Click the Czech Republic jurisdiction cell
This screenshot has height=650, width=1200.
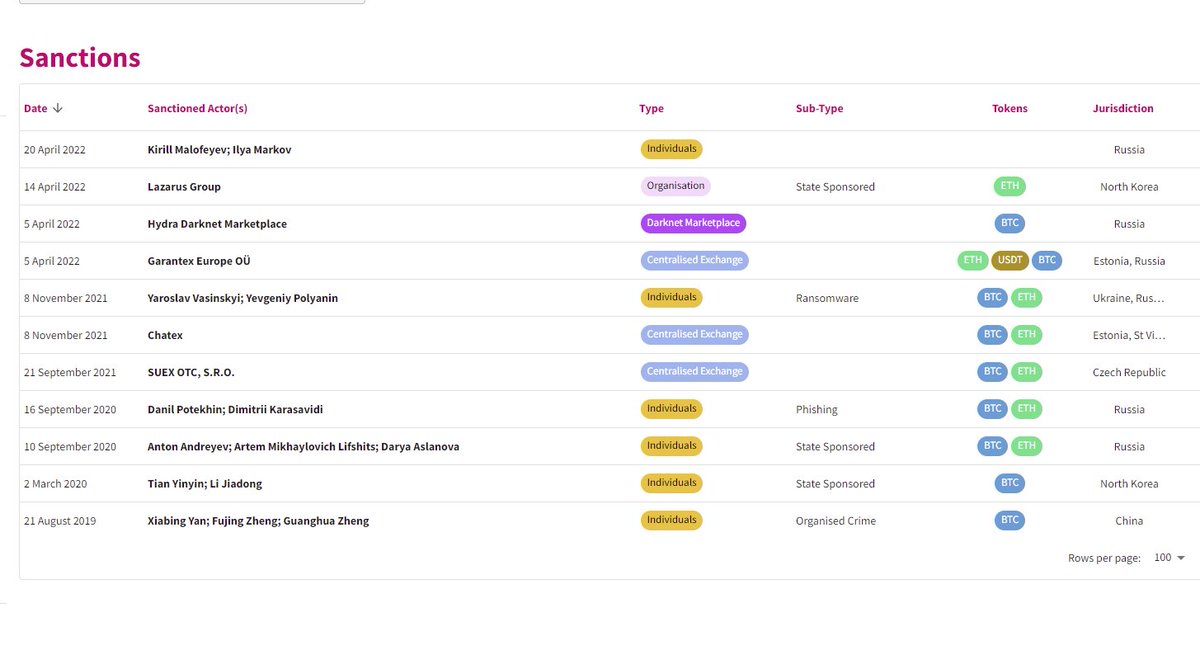(x=1129, y=372)
